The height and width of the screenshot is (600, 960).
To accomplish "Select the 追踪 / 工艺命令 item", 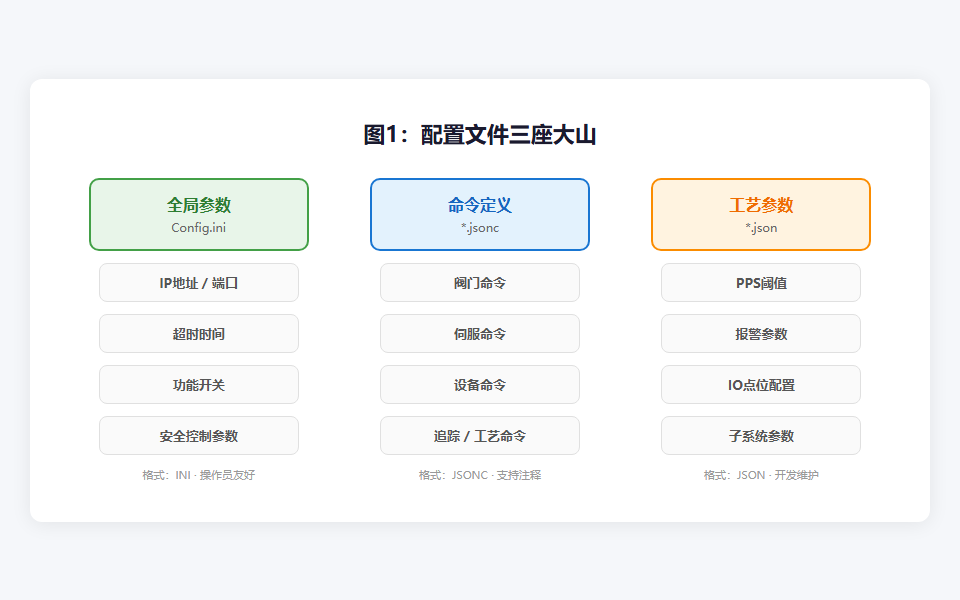I will (480, 436).
